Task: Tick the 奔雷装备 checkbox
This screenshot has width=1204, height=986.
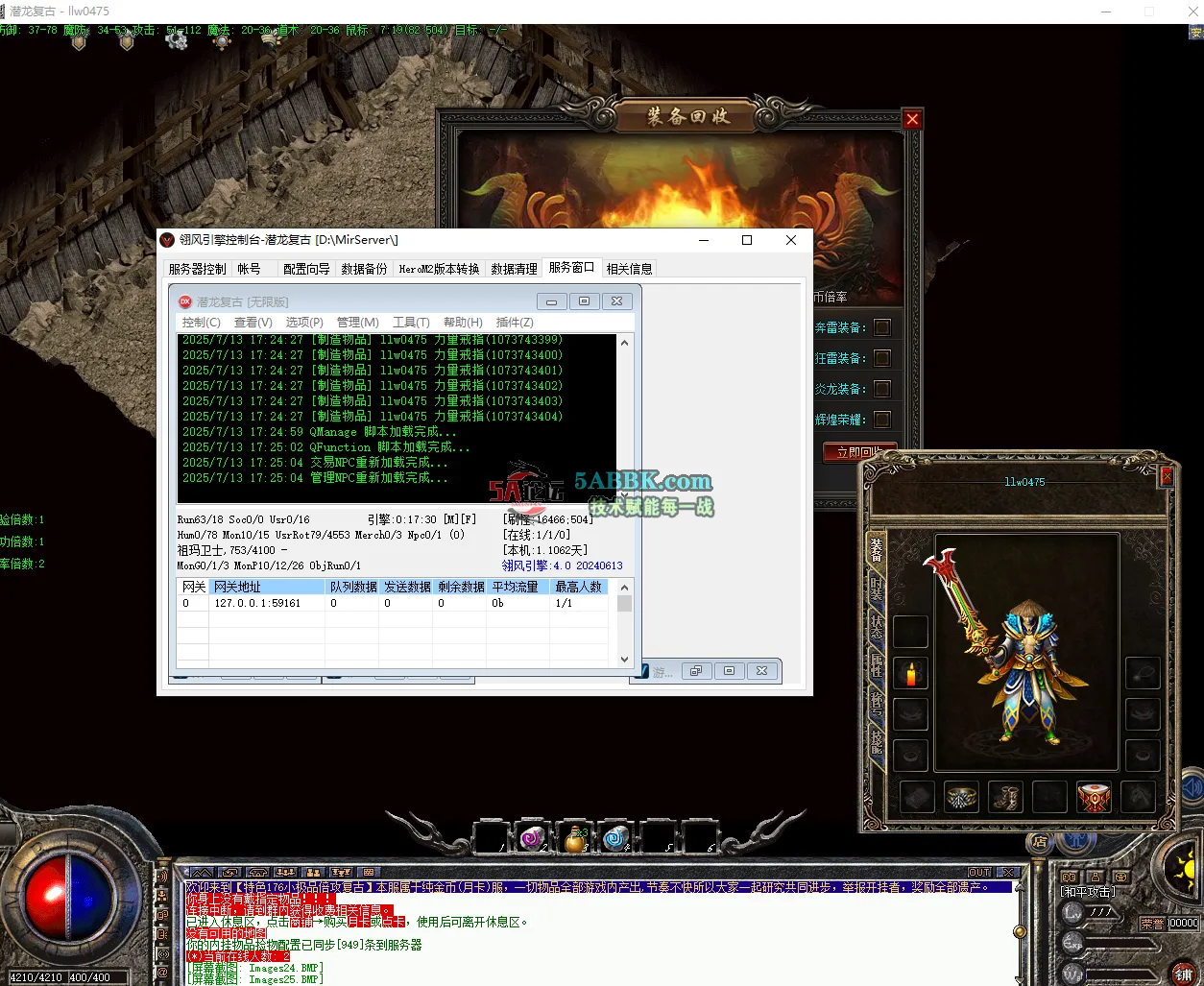Action: (x=881, y=327)
